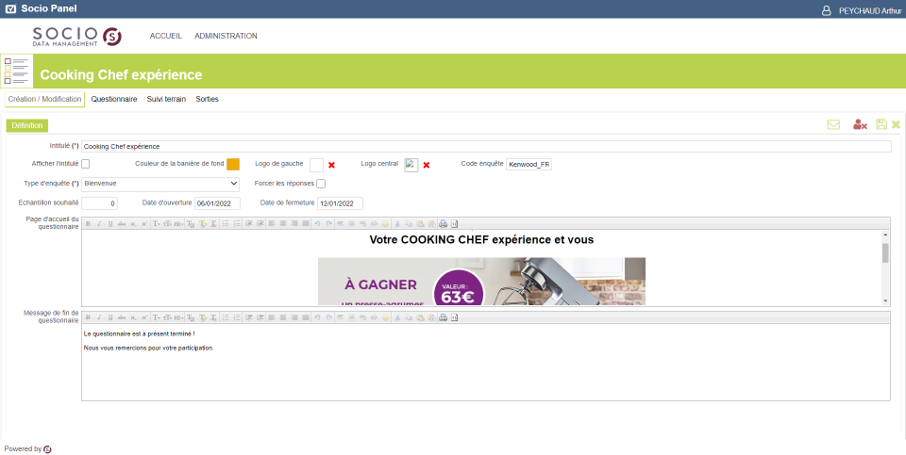Image resolution: width=906 pixels, height=455 pixels.
Task: Print content from welcome page editor toolbar
Action: point(443,224)
